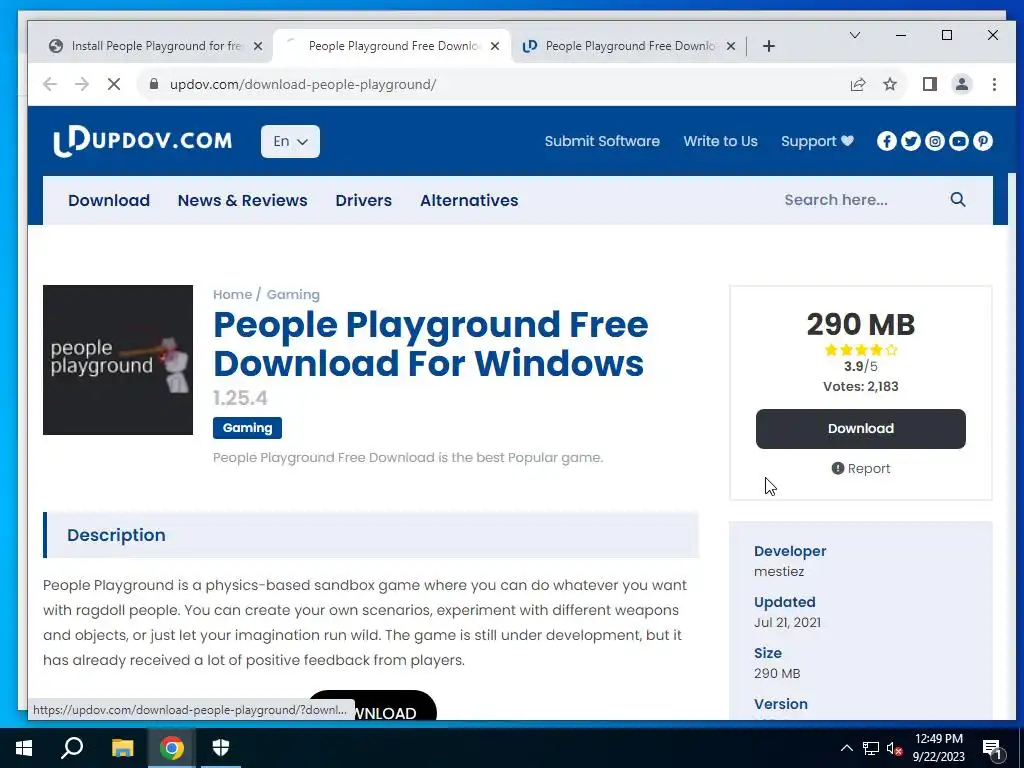Click the Votes: 2,183 text
Image resolution: width=1024 pixels, height=768 pixels.
tap(861, 387)
